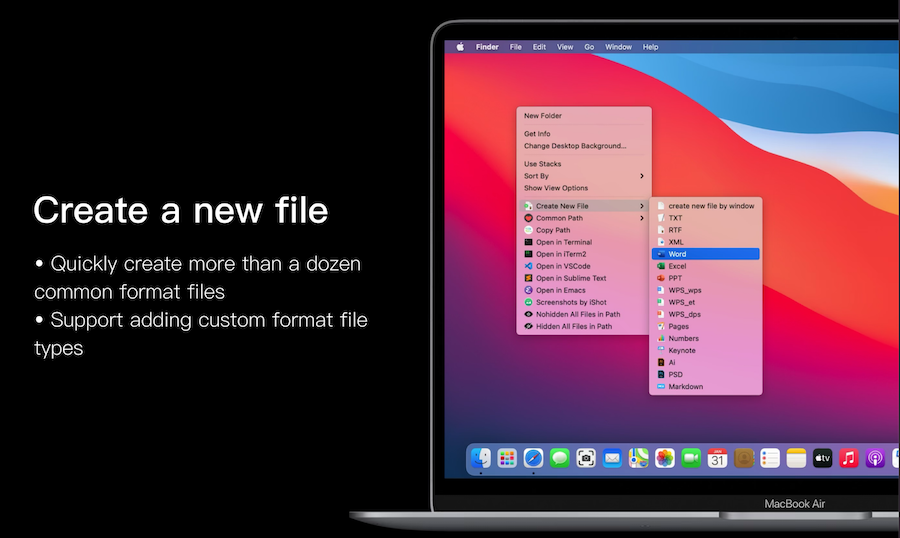Click Open in Terminal entry
Screen dimensions: 900x538
click(563, 242)
